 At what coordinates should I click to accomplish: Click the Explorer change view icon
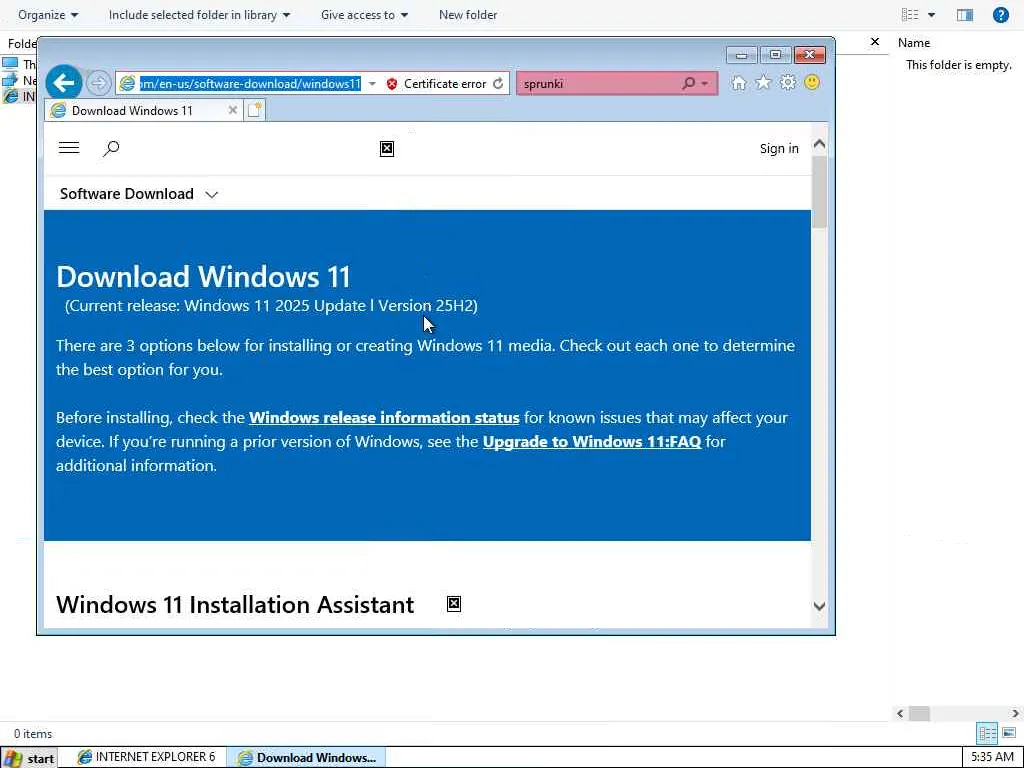coord(910,14)
